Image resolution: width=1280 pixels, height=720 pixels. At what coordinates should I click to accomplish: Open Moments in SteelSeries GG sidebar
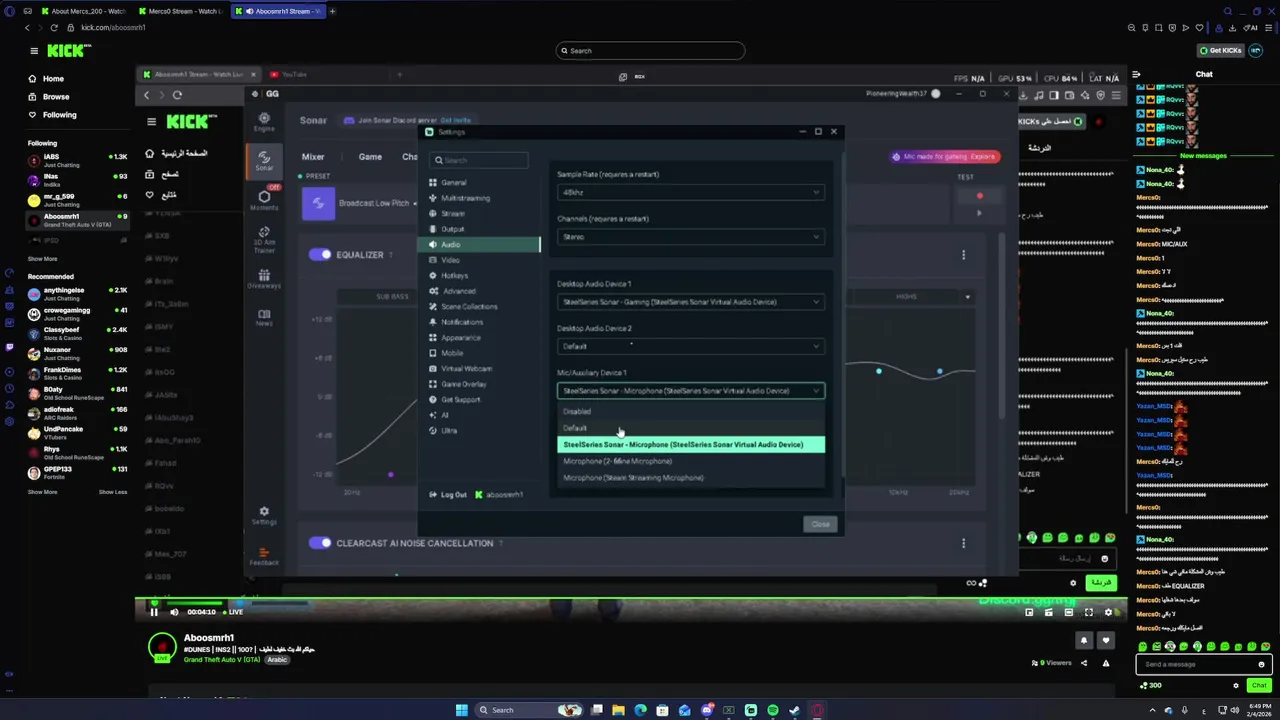pyautogui.click(x=264, y=200)
